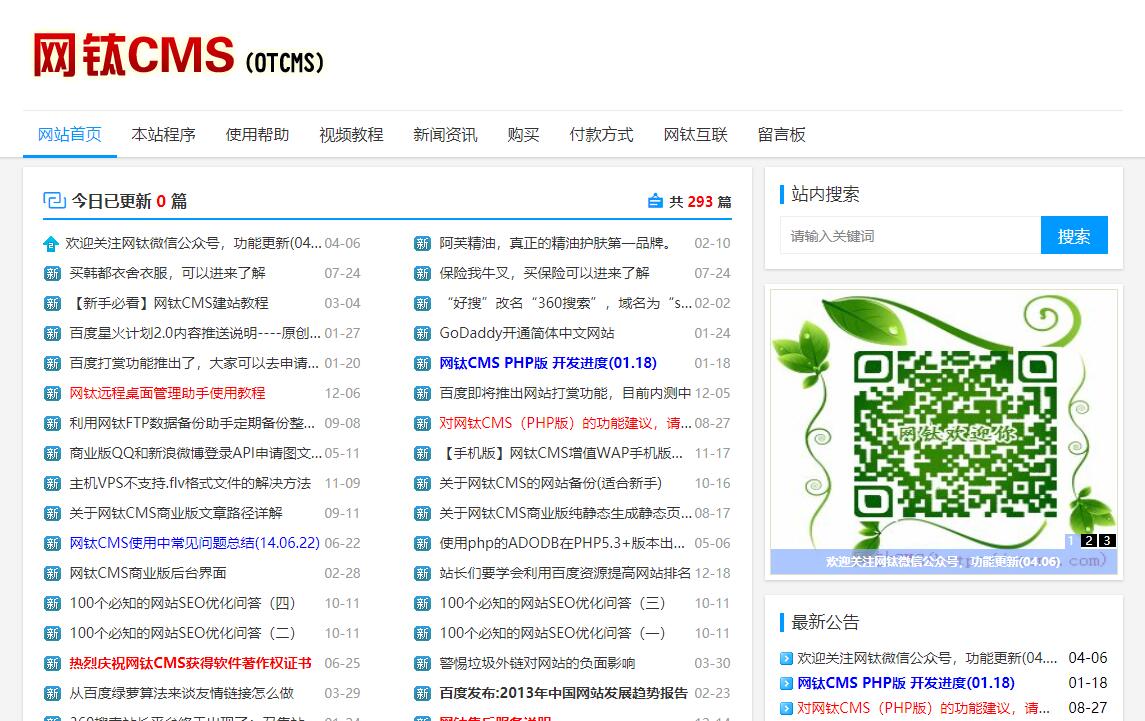
Task: Click 新 icon beside 阿芙精油
Action: [422, 244]
